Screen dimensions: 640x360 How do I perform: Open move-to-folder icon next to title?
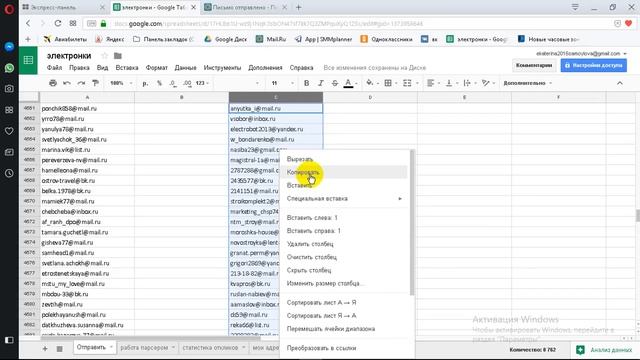(x=118, y=56)
